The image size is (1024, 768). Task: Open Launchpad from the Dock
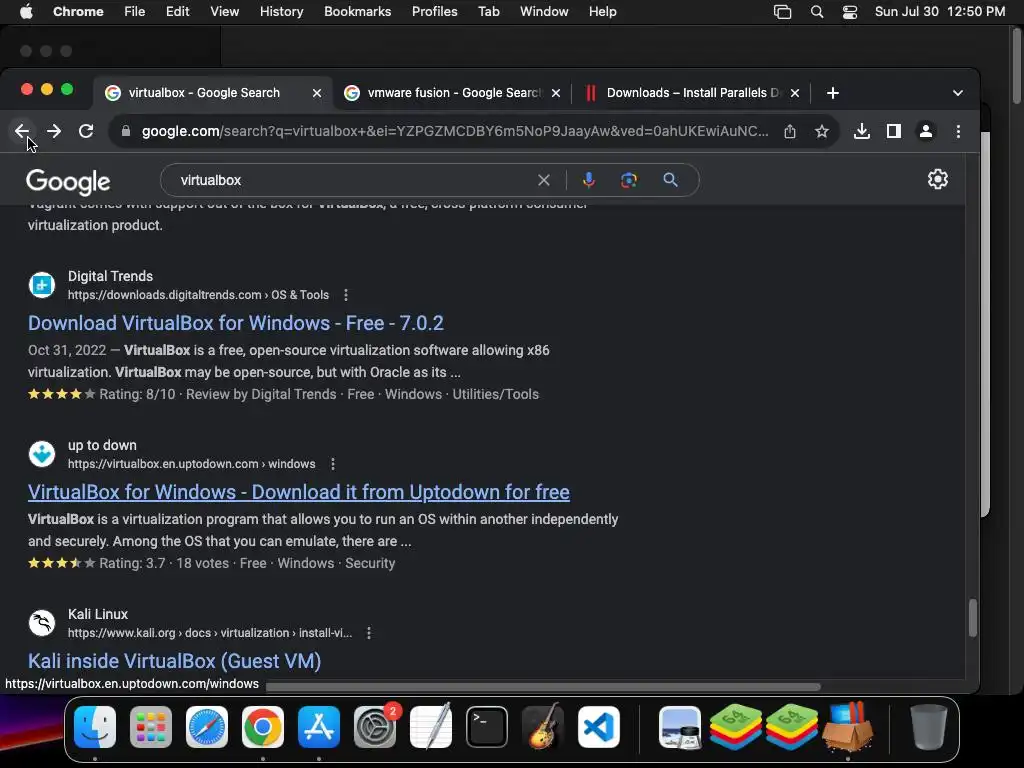coord(151,727)
